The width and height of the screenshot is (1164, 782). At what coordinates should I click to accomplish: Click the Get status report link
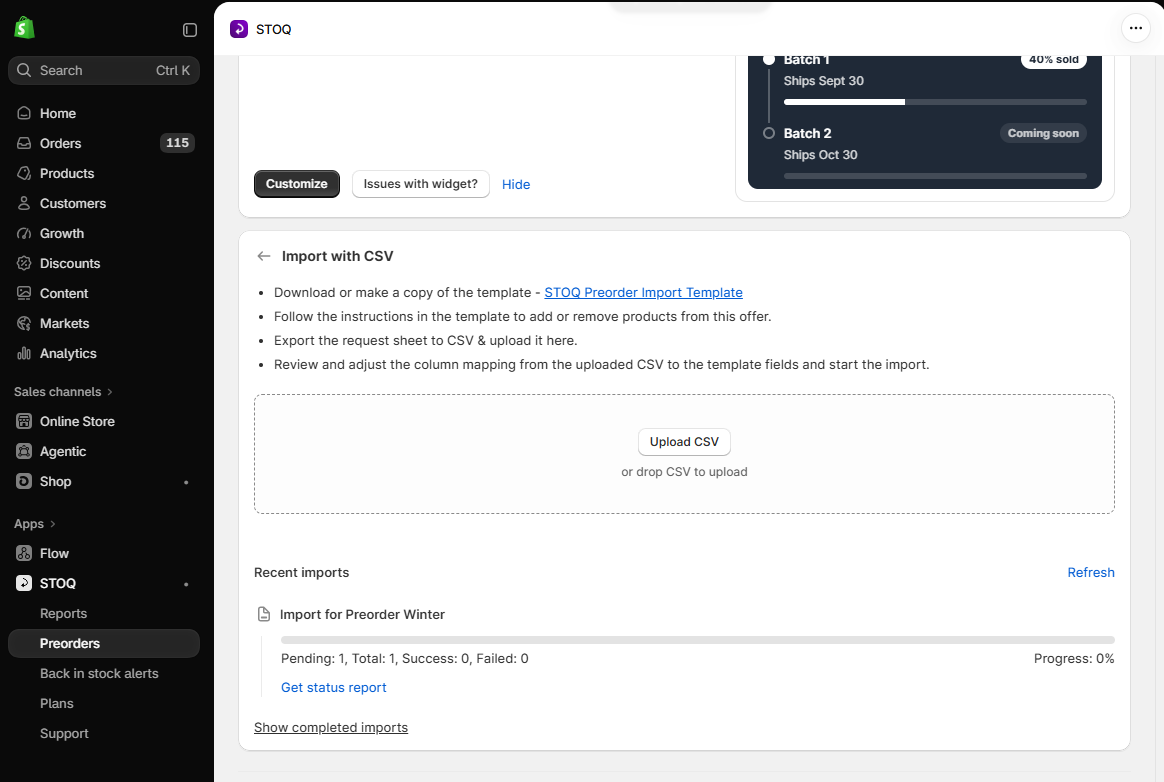(333, 688)
